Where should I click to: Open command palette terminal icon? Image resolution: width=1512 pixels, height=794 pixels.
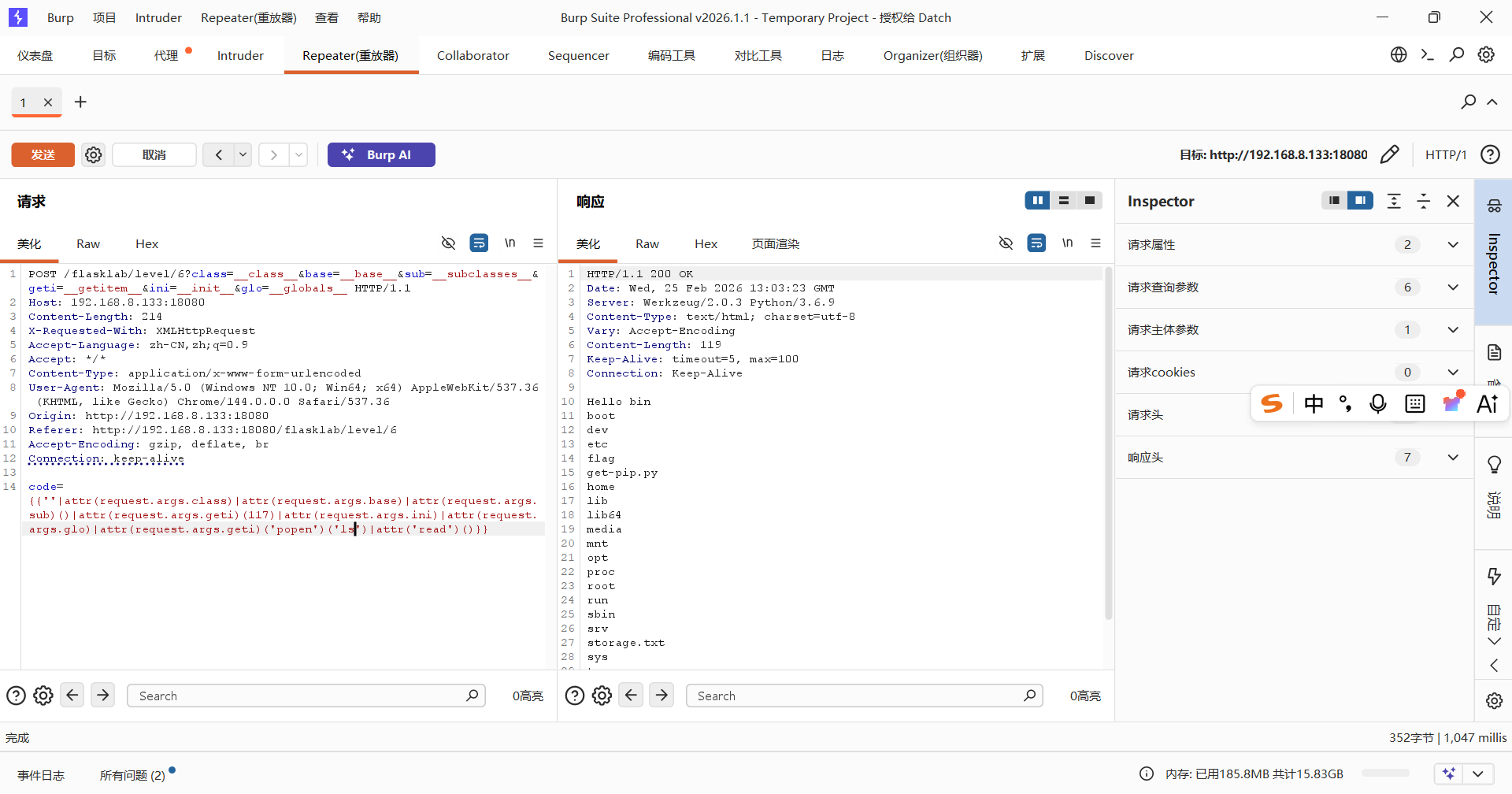pyautogui.click(x=1428, y=55)
